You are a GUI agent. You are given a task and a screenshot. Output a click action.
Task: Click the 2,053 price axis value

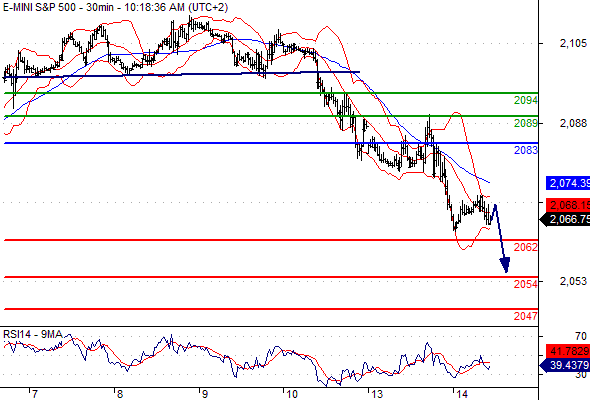pyautogui.click(x=573, y=281)
